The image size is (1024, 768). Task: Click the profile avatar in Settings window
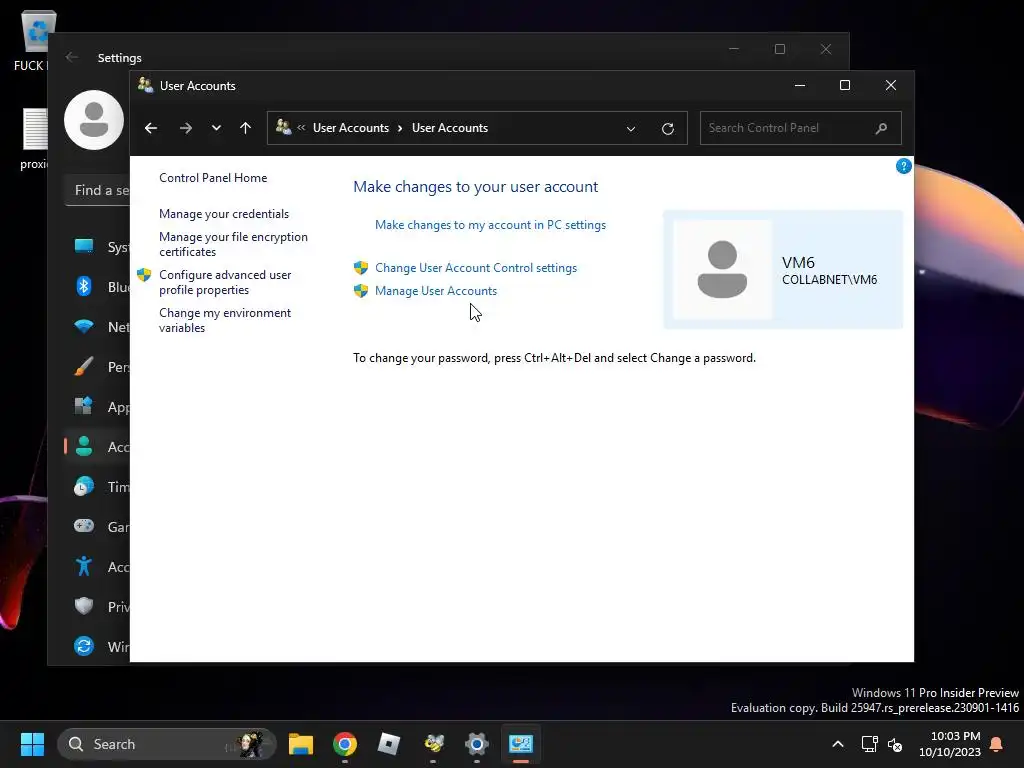[94, 120]
